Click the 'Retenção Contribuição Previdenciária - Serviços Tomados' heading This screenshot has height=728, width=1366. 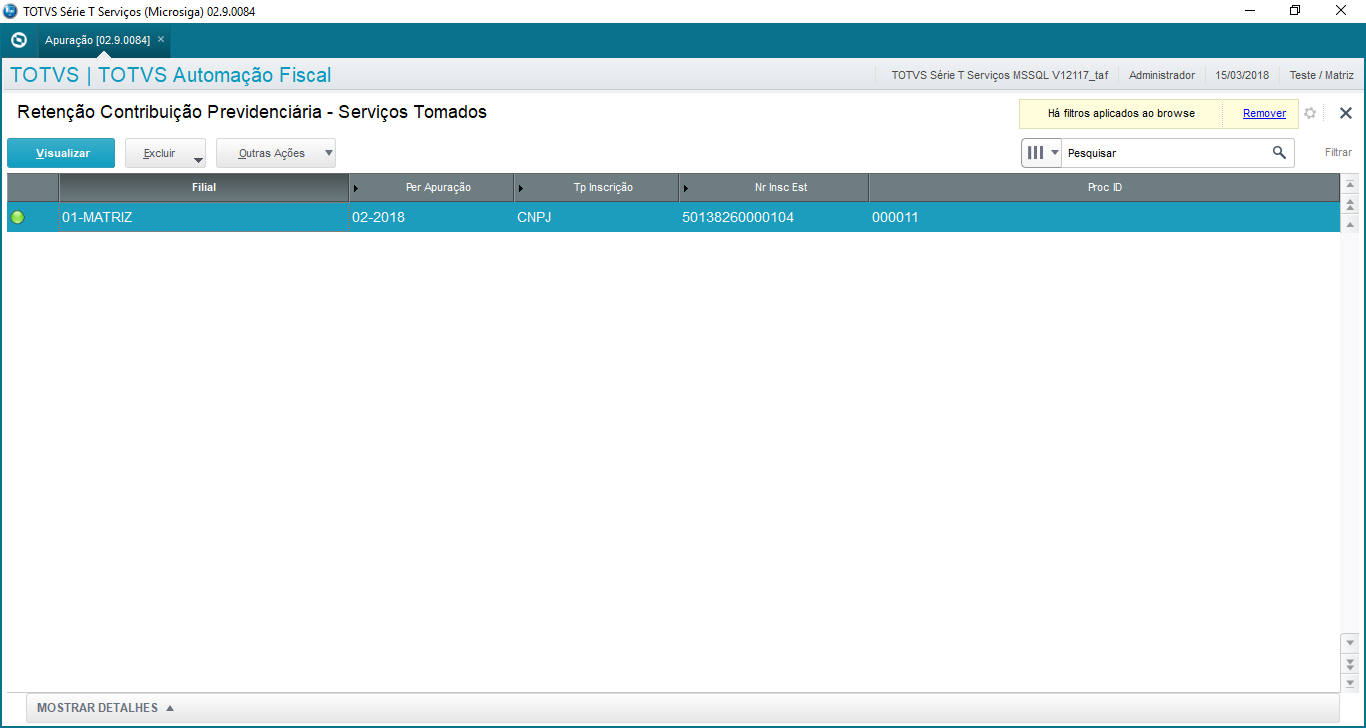[252, 112]
